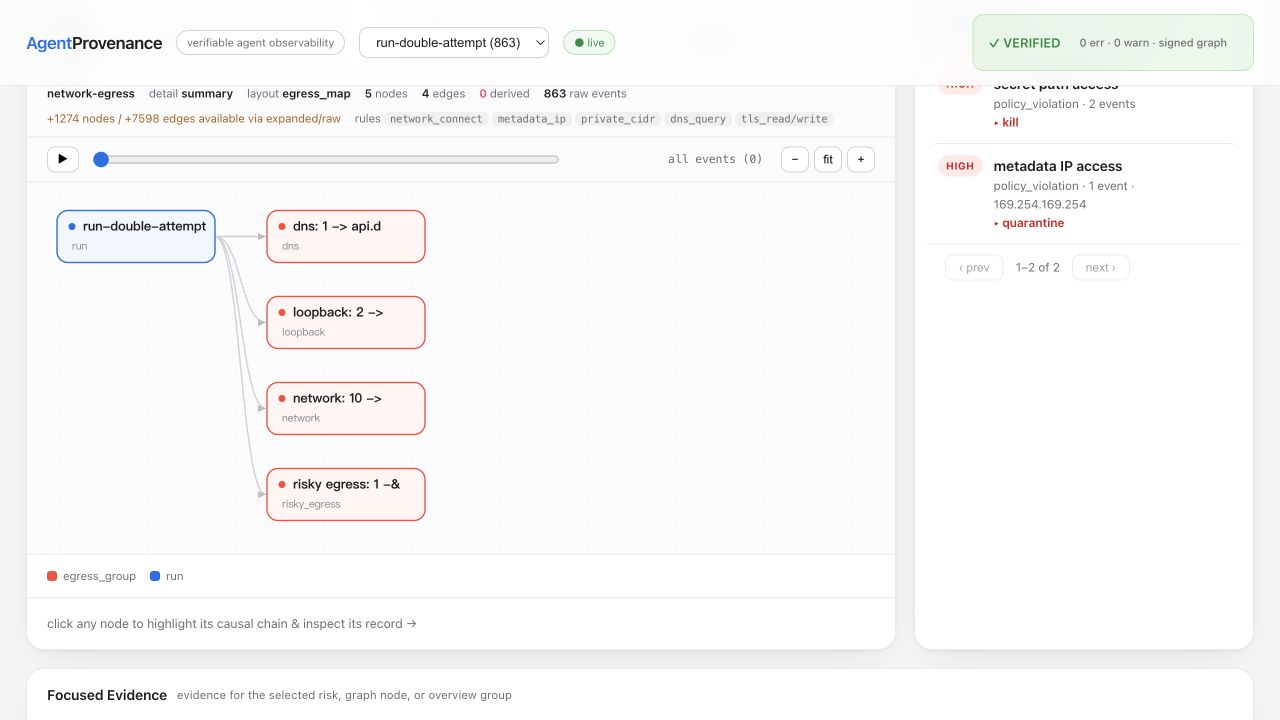Toggle the egress_group legend swatch

coord(52,576)
